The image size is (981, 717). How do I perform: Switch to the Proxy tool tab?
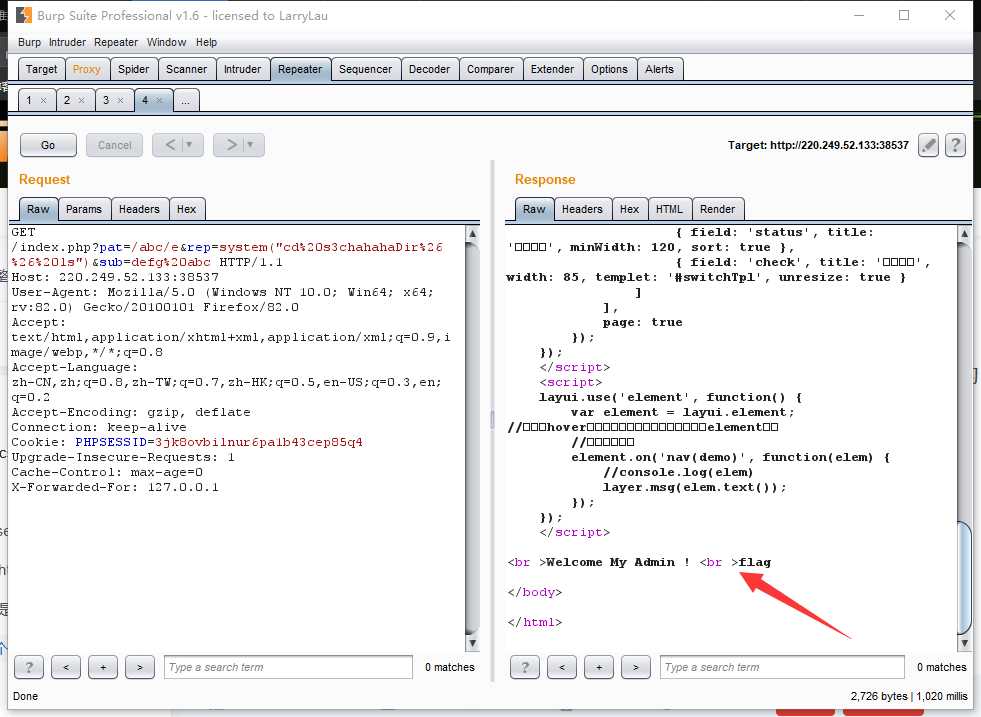tap(86, 69)
